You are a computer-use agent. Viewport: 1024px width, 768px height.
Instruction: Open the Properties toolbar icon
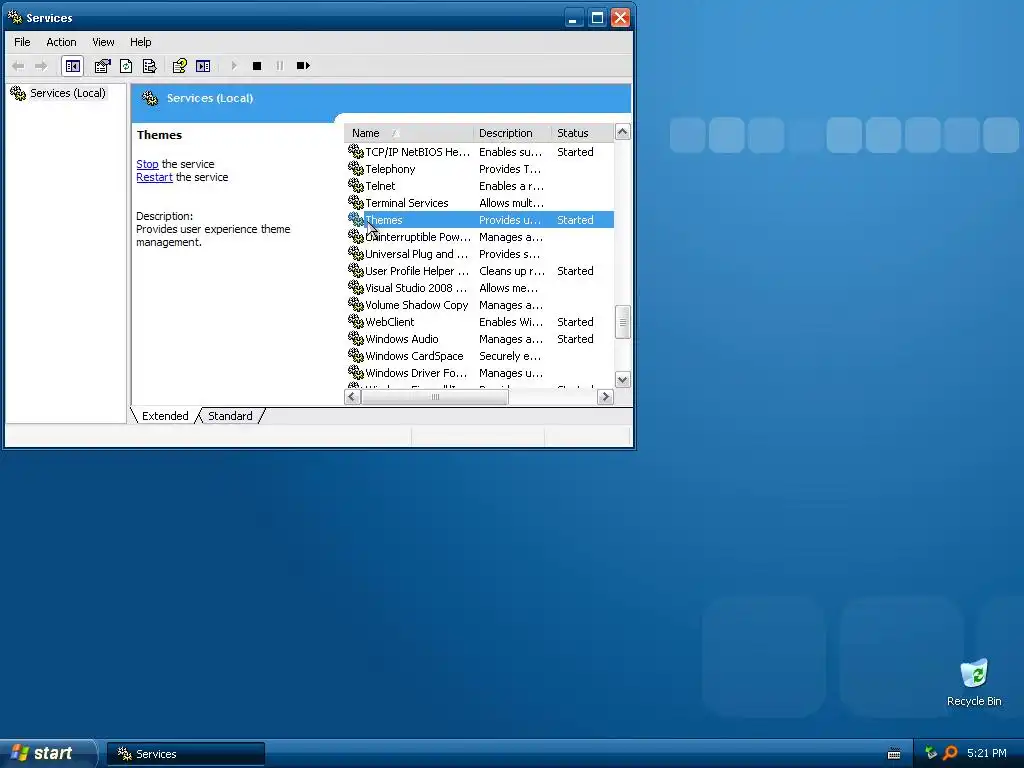(103, 66)
